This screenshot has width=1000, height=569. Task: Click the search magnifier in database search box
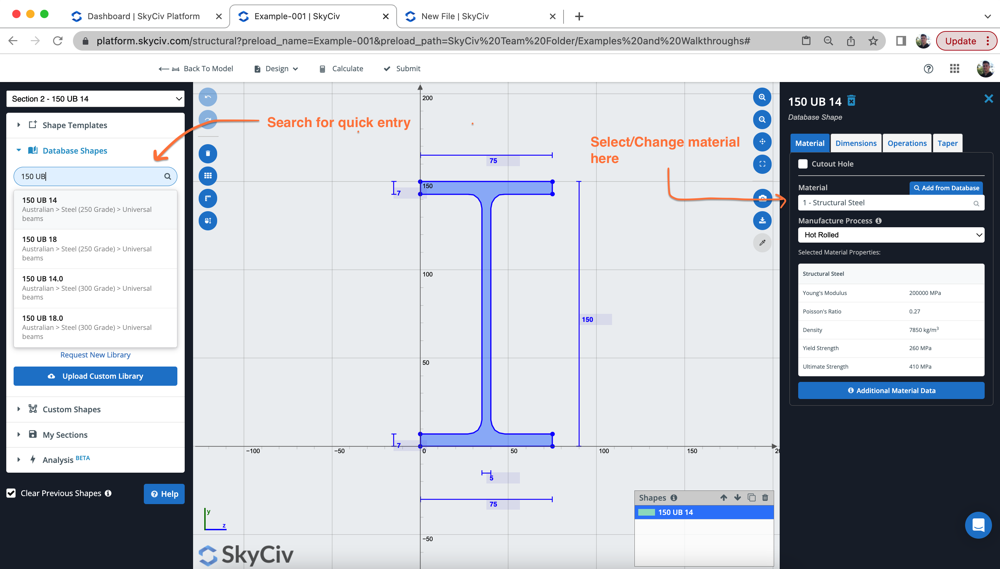pos(168,177)
